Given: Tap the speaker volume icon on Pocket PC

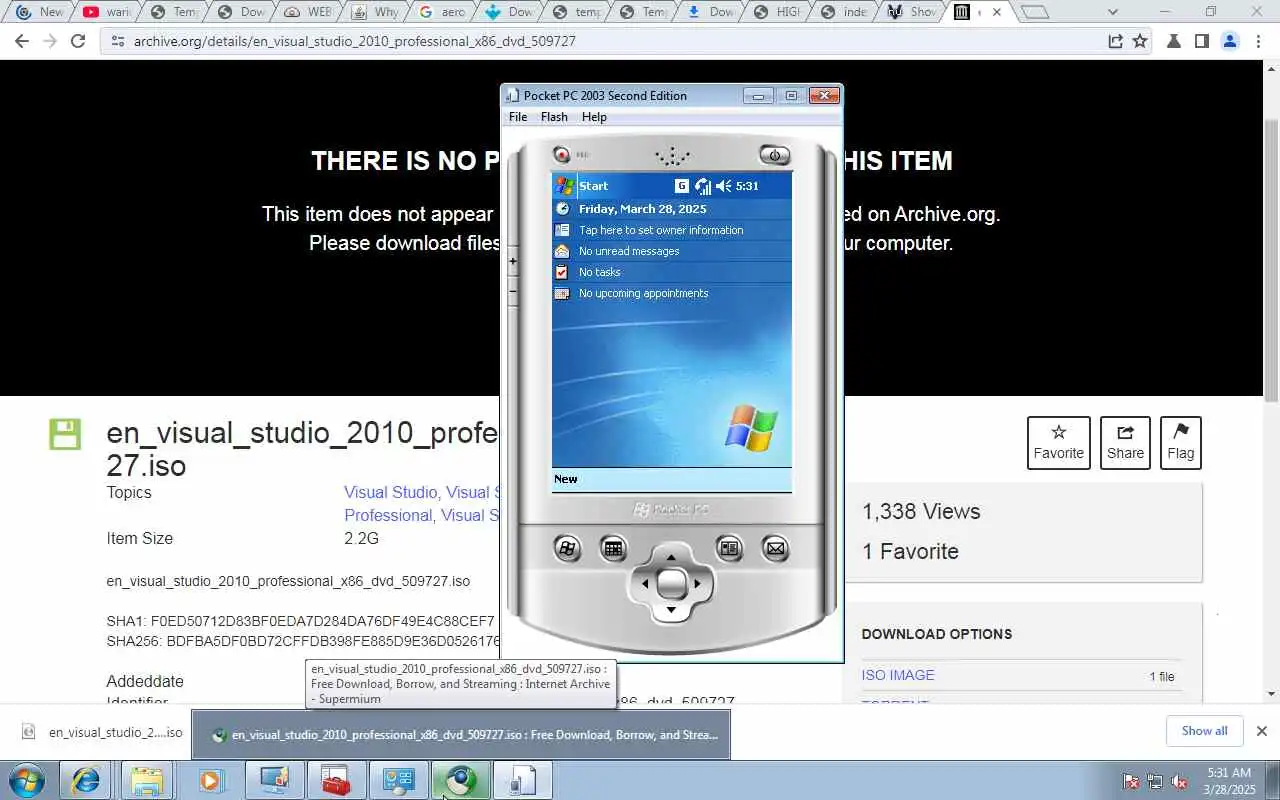Looking at the screenshot, I should pos(724,186).
